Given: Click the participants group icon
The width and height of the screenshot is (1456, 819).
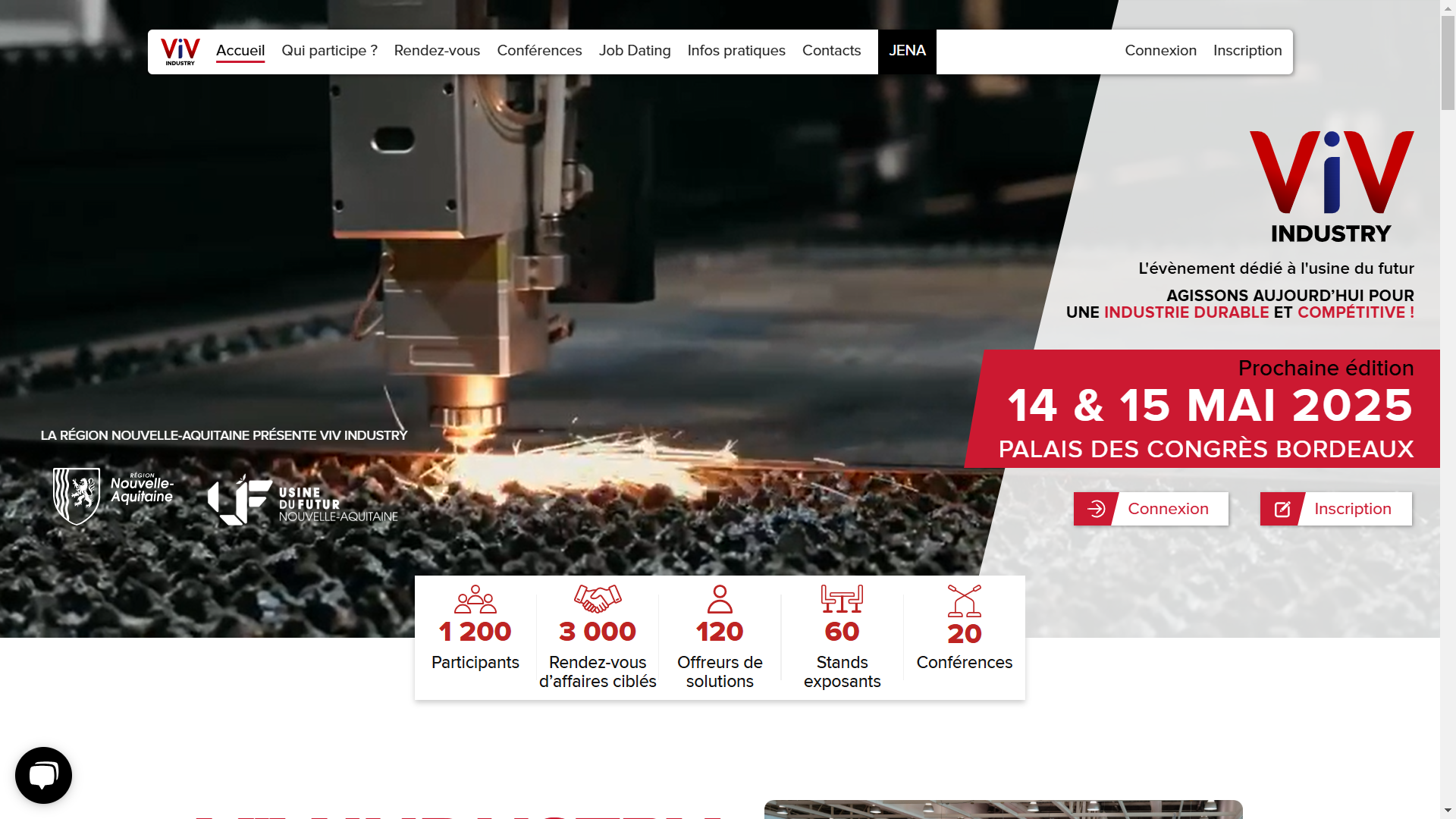Looking at the screenshot, I should coord(475,599).
